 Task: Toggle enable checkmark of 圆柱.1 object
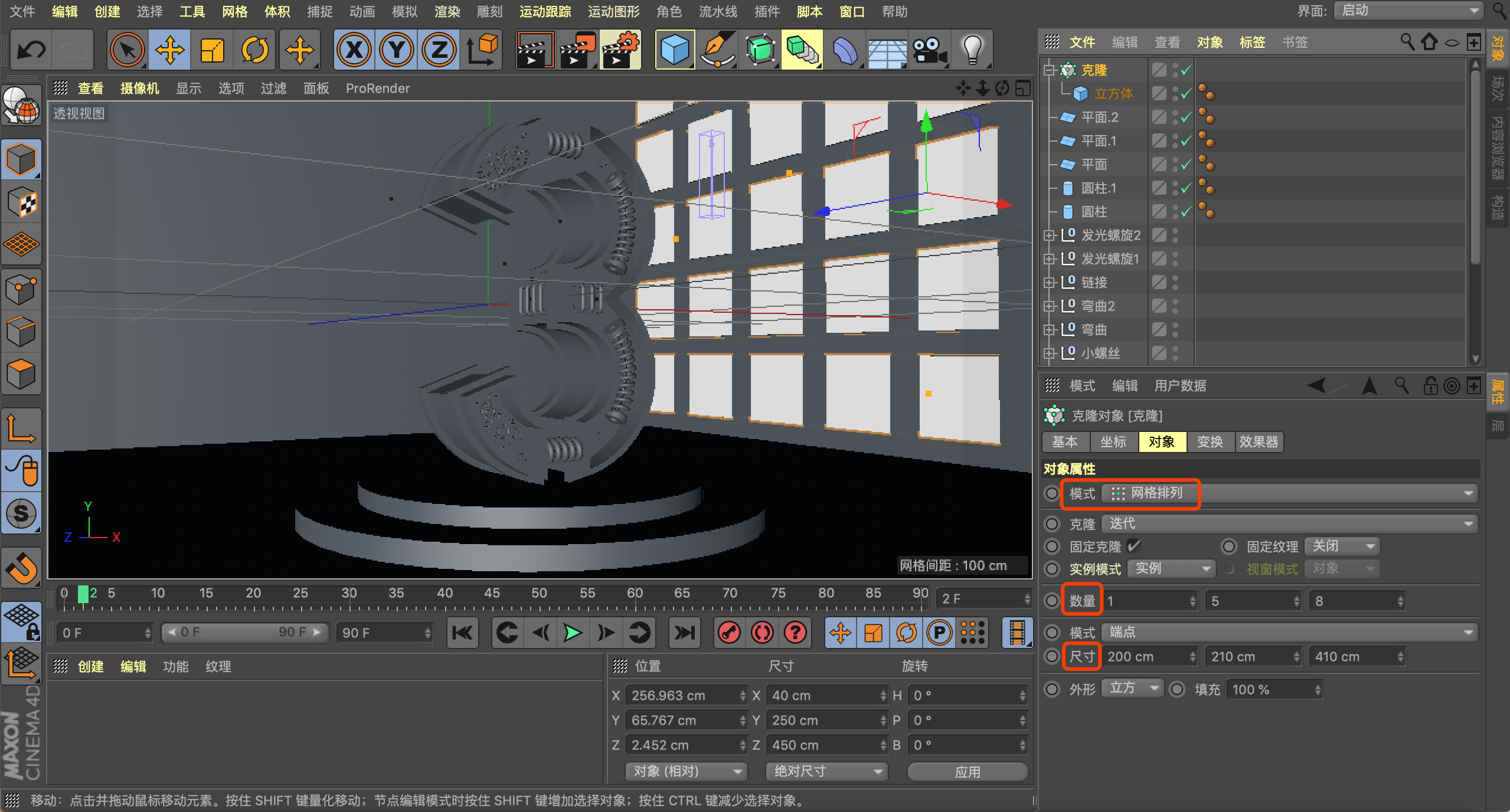[x=1186, y=188]
